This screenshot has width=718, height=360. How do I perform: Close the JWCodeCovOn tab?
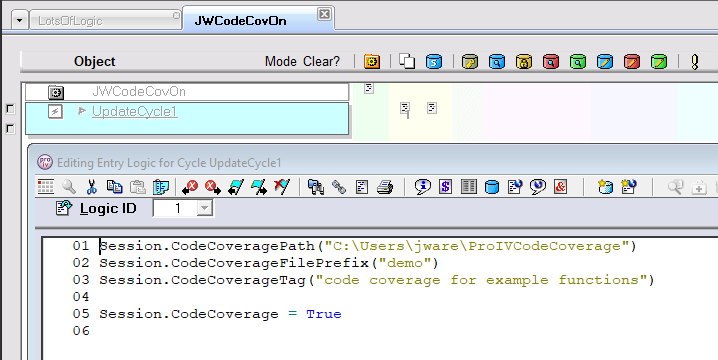coord(324,14)
